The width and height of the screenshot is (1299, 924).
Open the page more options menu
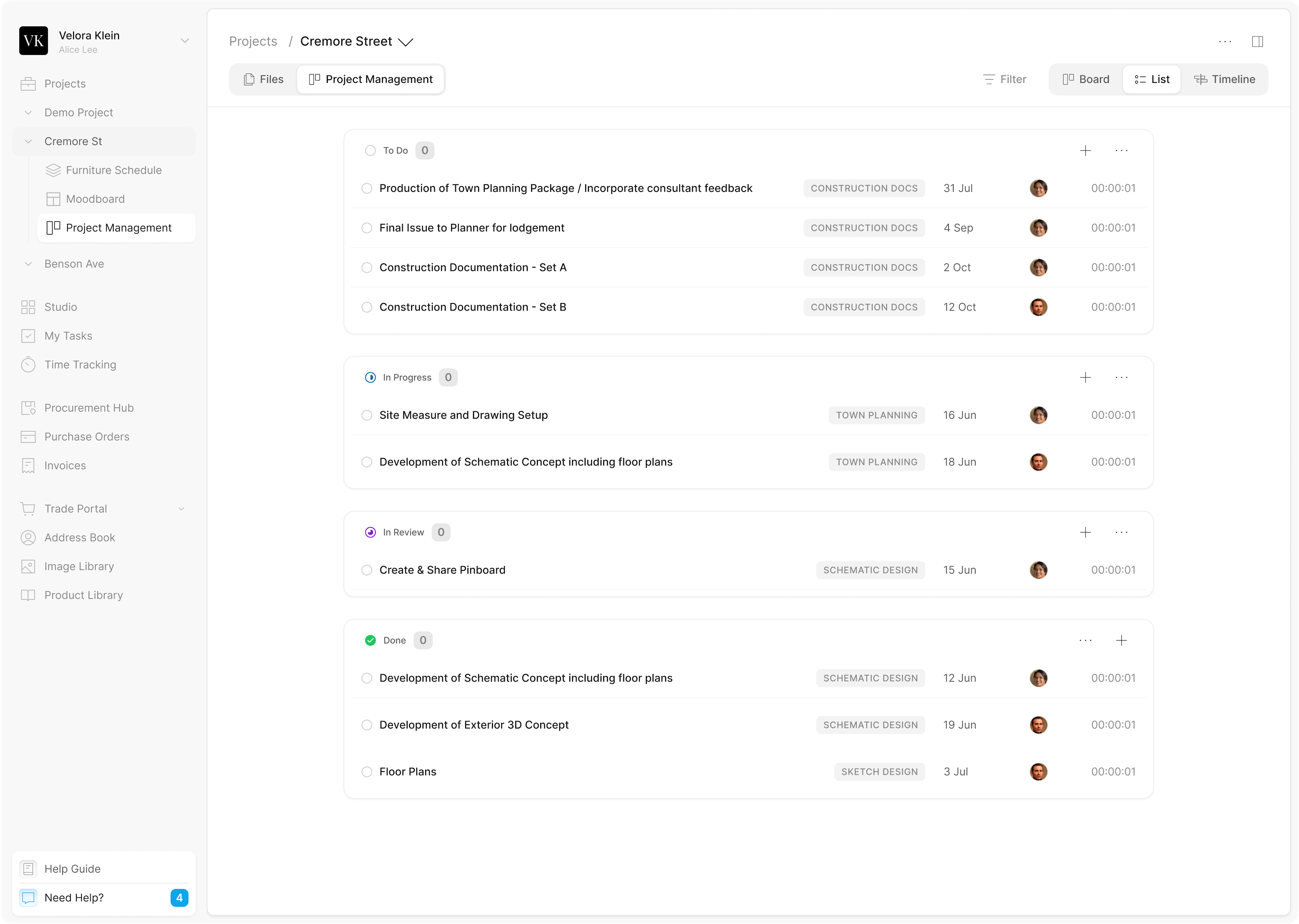point(1225,41)
